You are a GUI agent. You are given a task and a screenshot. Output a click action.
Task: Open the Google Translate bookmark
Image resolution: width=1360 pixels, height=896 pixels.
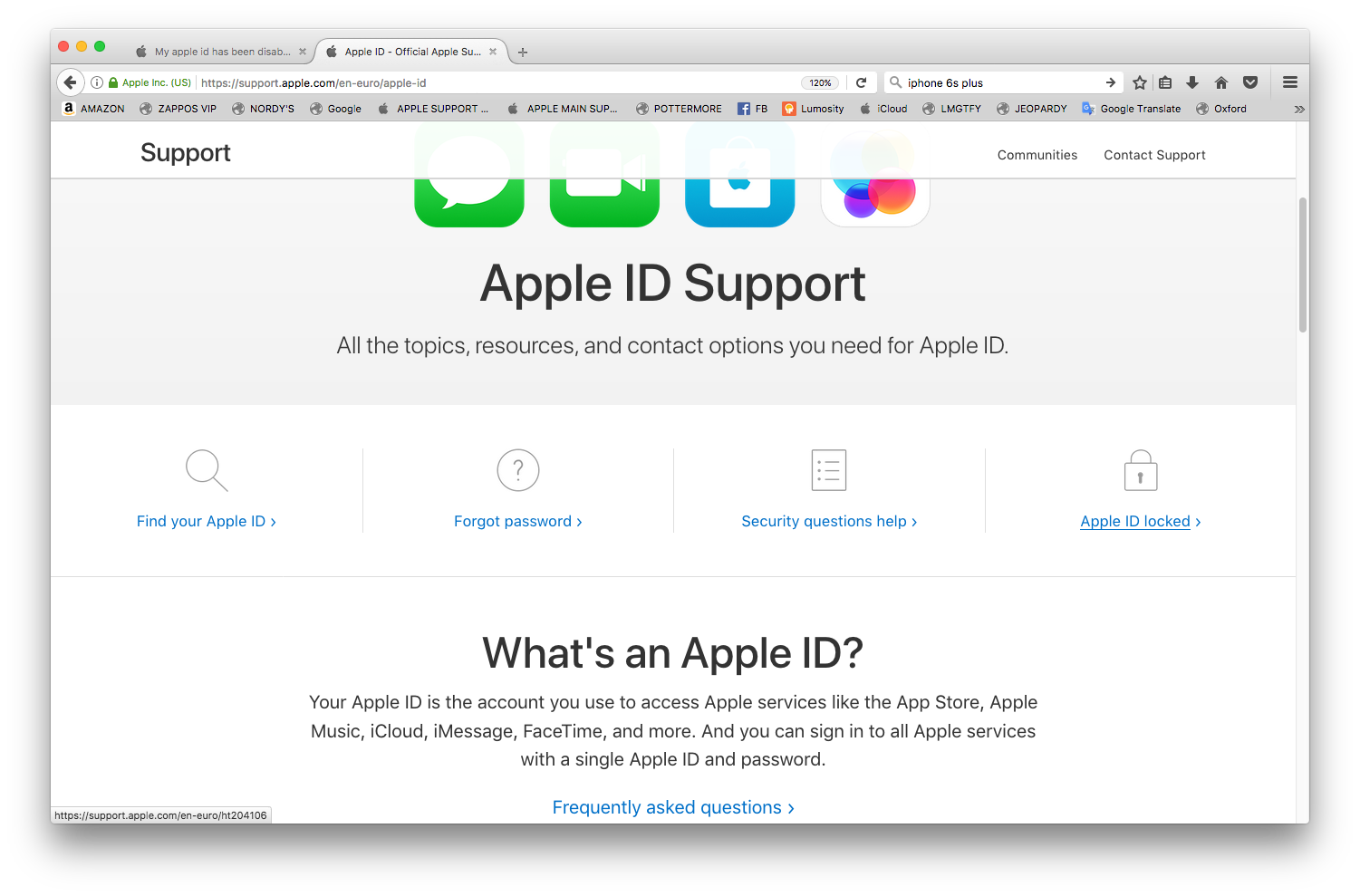(x=1132, y=109)
